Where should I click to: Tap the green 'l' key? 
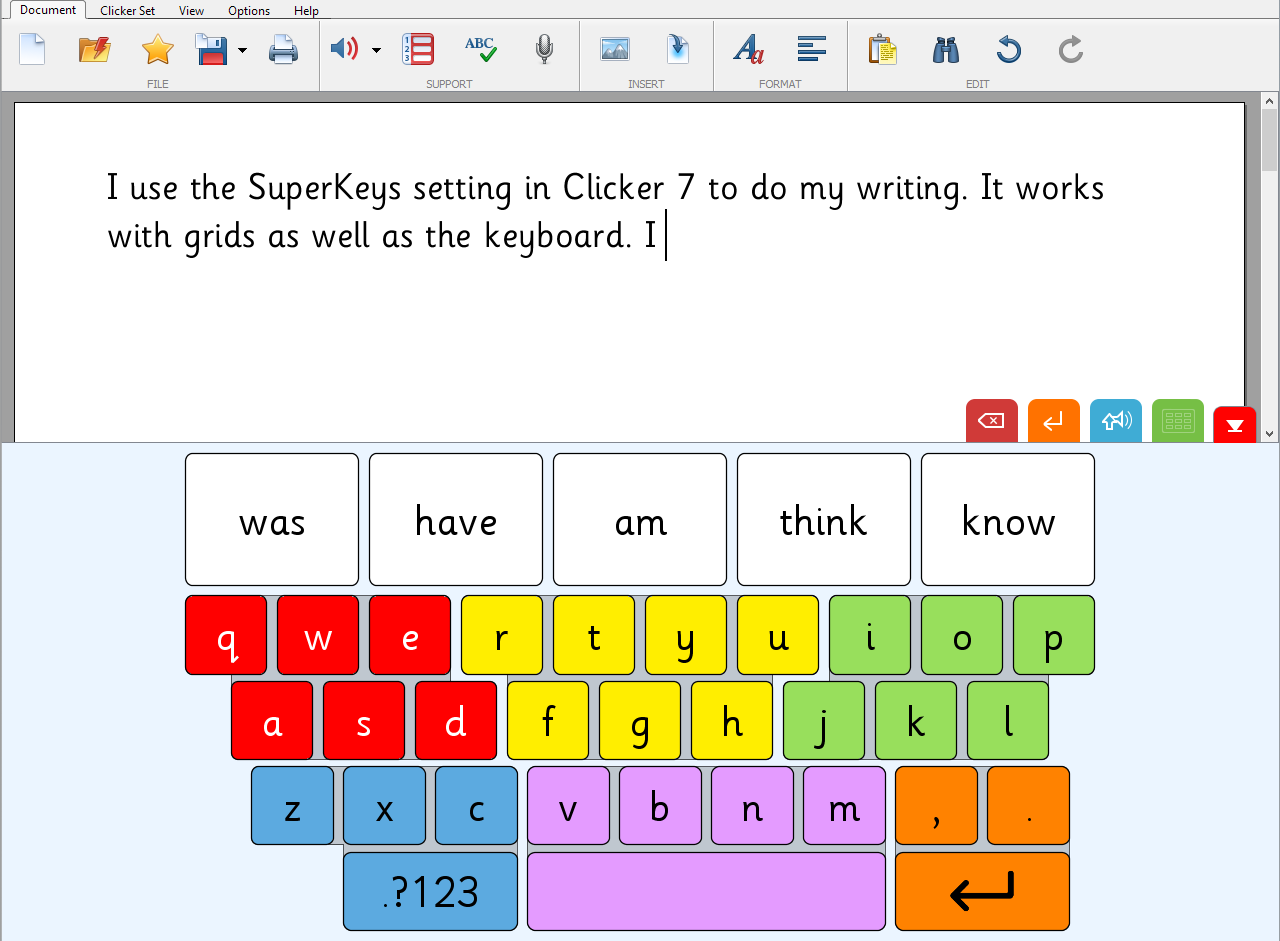[1008, 720]
